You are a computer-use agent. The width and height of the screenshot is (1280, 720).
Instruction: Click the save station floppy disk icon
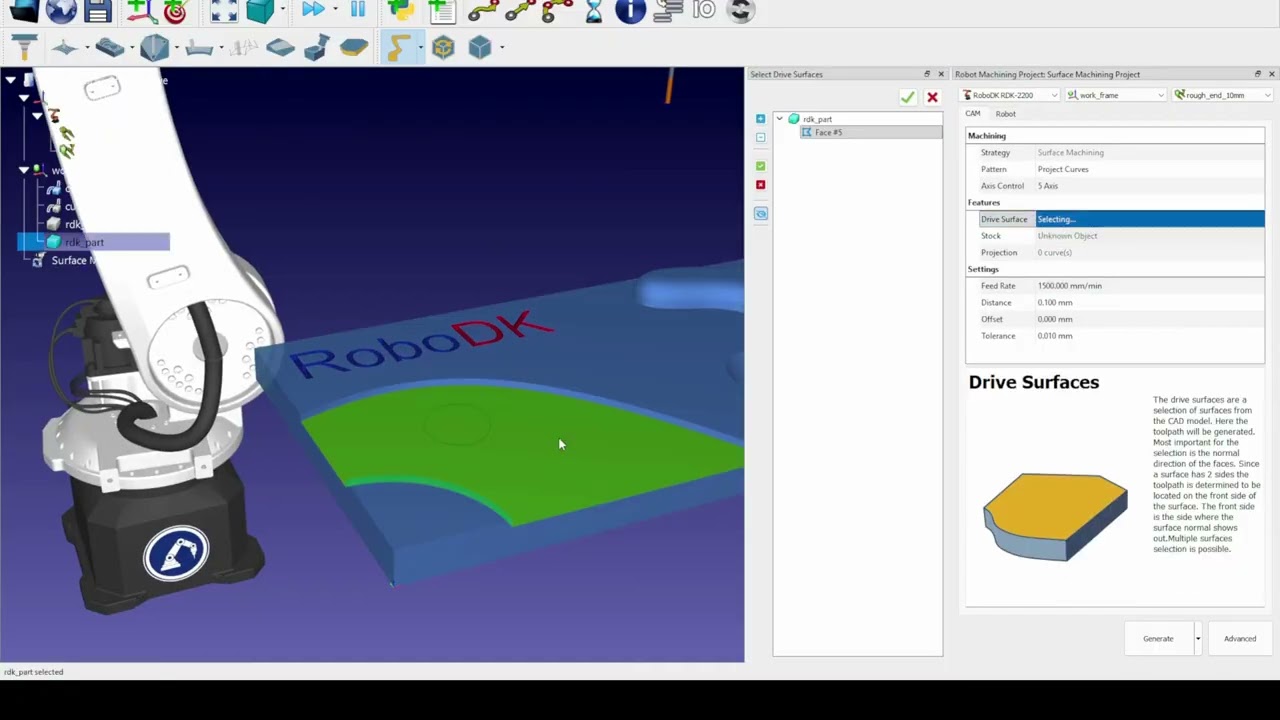[98, 11]
